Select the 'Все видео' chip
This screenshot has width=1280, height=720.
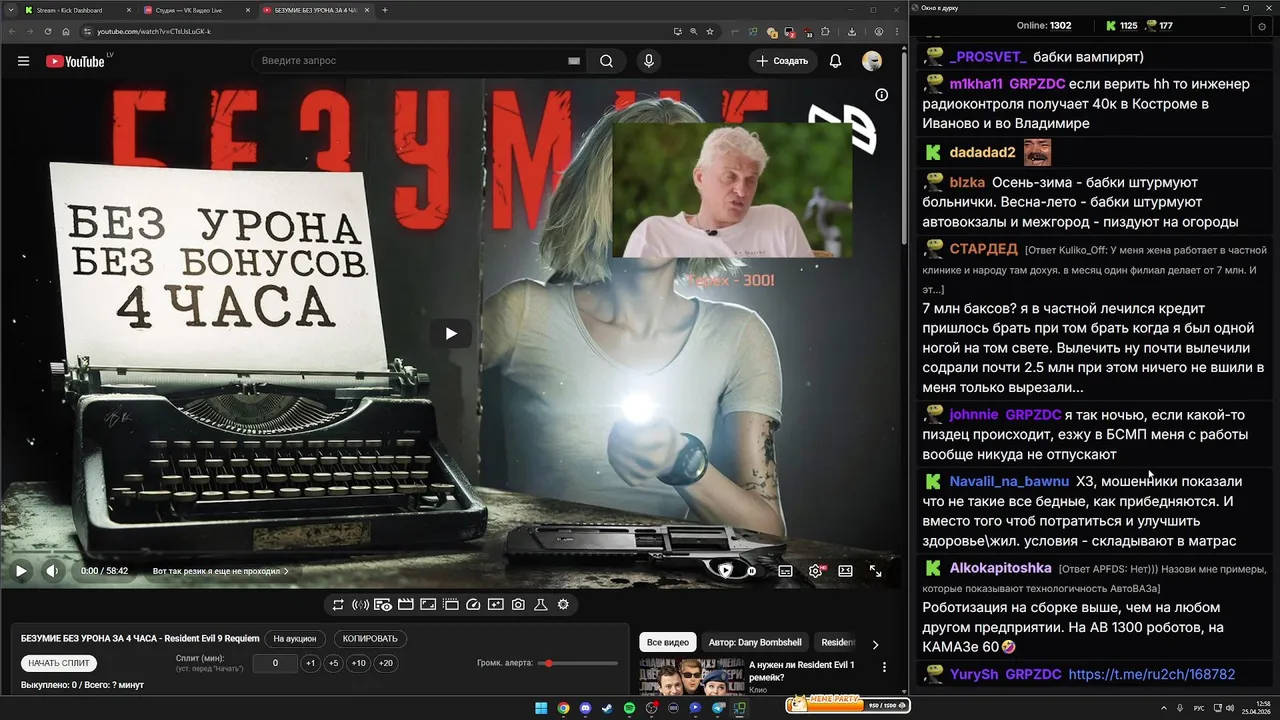coord(667,642)
